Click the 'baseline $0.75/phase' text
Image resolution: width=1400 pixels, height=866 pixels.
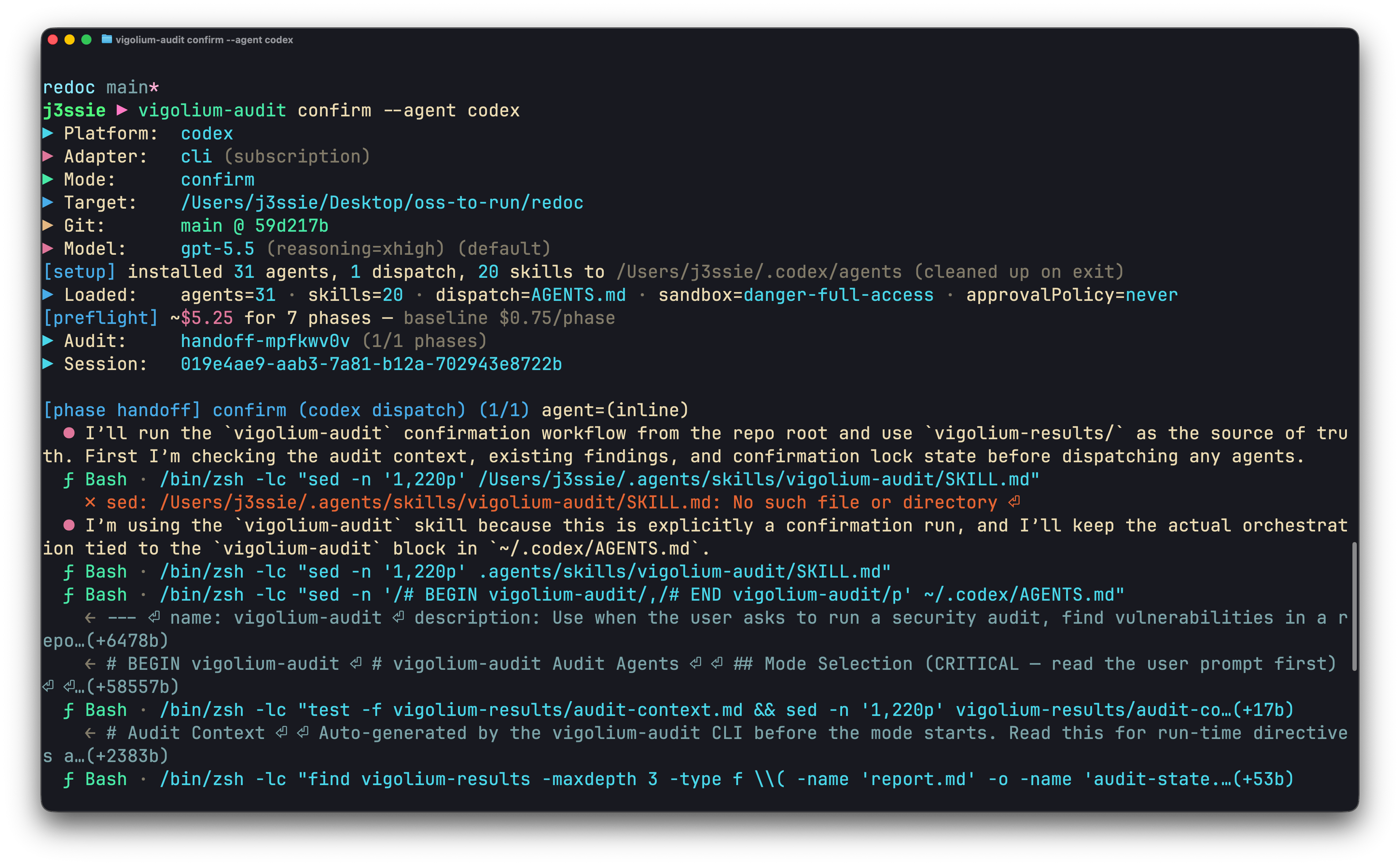click(x=509, y=318)
